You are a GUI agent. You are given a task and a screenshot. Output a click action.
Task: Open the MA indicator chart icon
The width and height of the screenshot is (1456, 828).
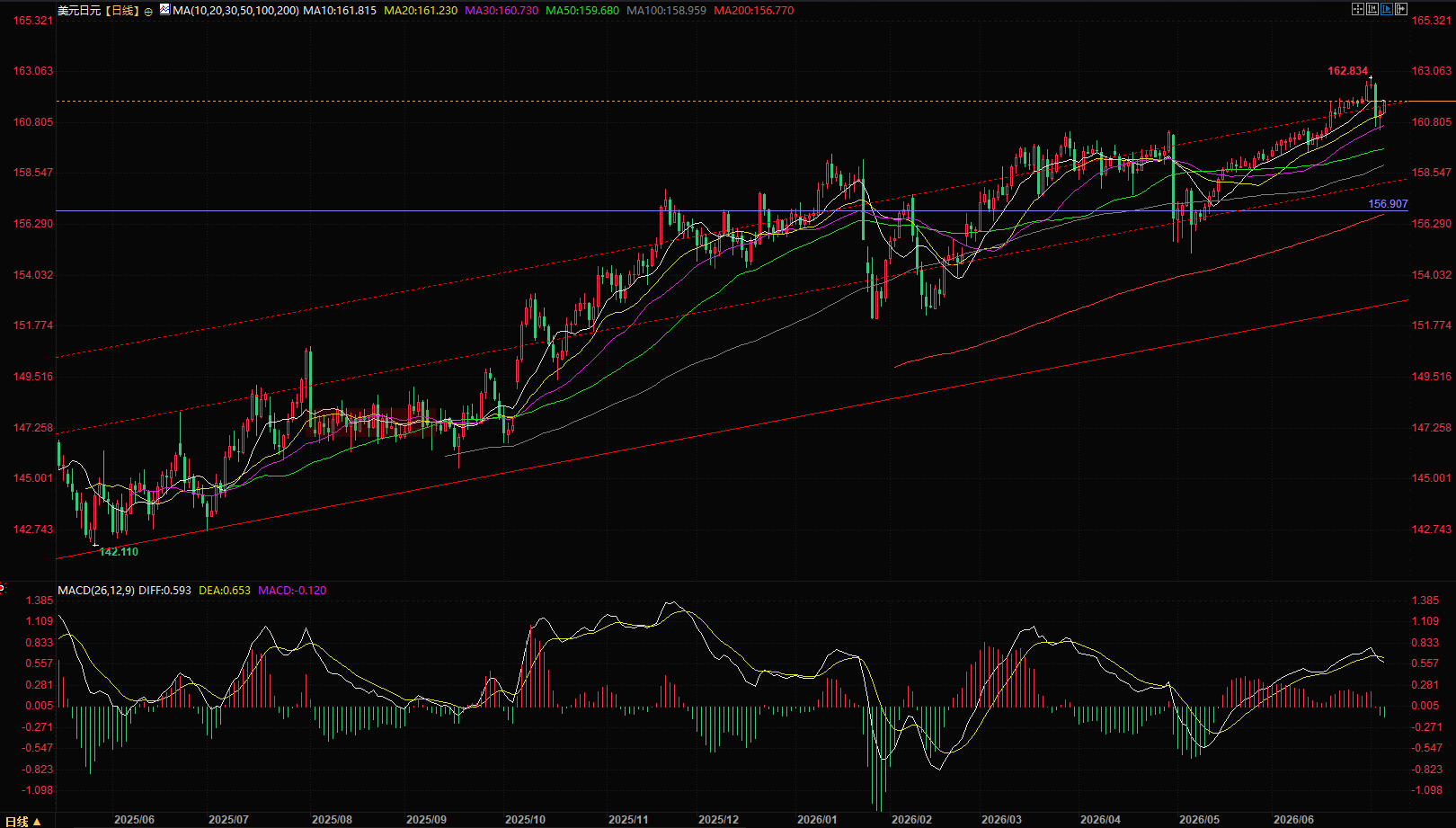tap(164, 9)
